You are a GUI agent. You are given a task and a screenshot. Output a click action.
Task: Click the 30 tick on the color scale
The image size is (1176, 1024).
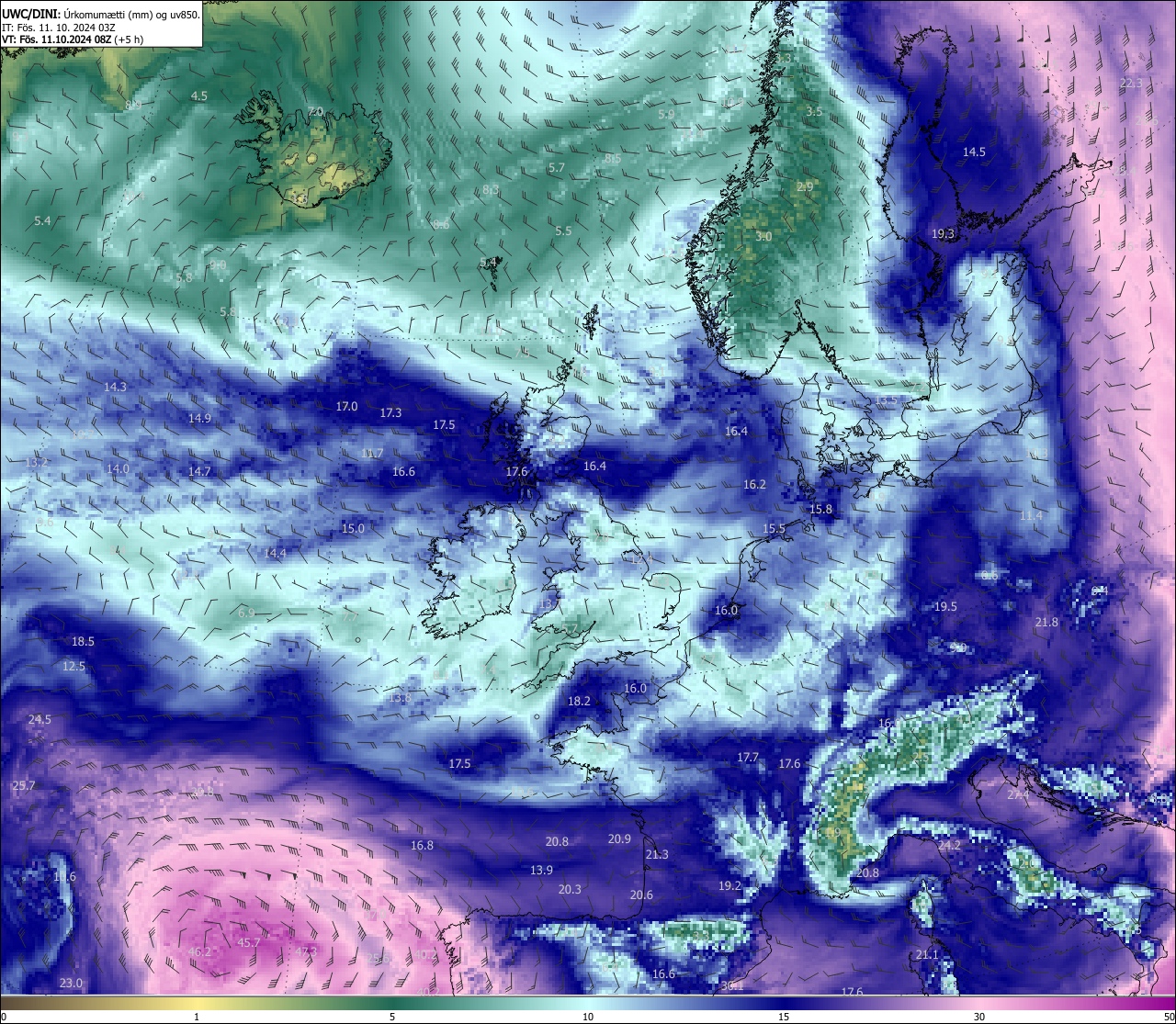pyautogui.click(x=979, y=1017)
